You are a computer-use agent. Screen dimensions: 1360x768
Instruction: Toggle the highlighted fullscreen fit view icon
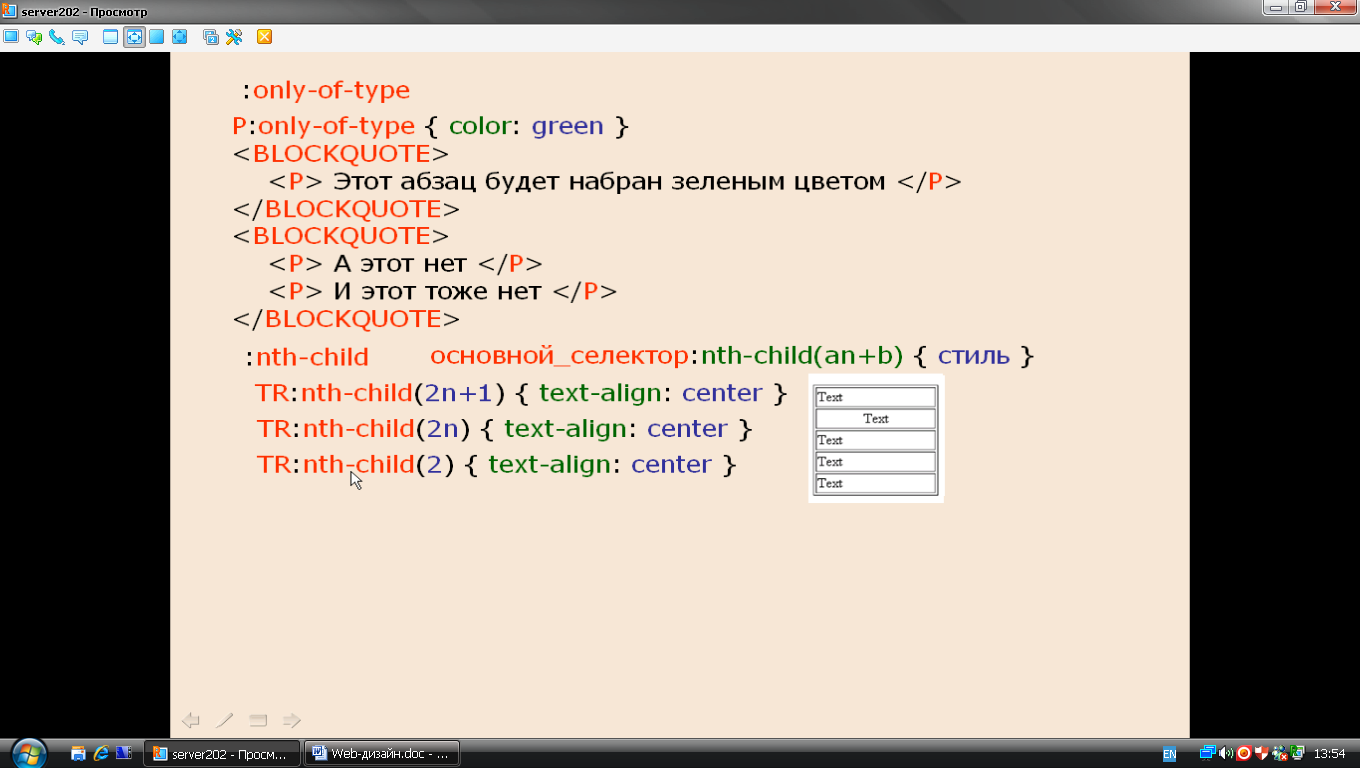[134, 37]
